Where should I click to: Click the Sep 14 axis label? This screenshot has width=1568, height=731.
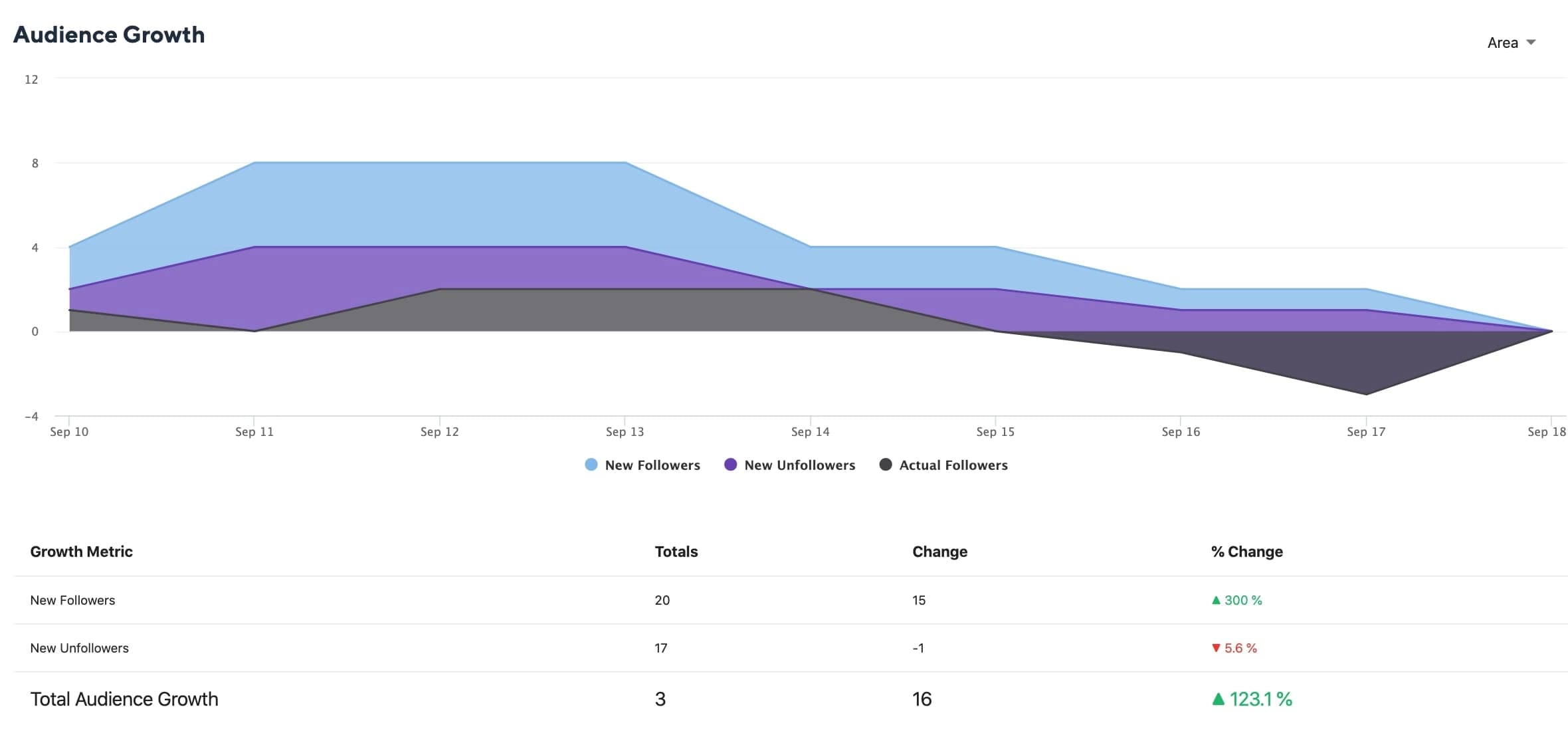(x=810, y=432)
